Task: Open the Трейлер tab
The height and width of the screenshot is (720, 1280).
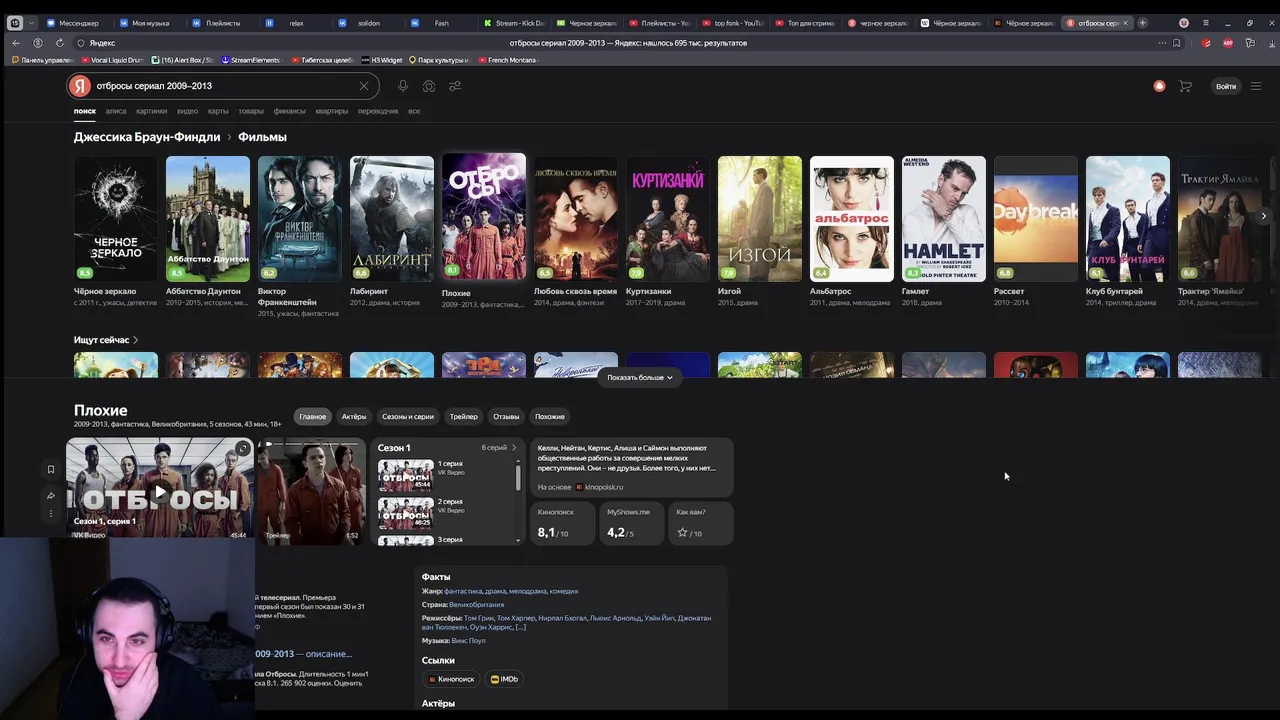Action: coord(463,416)
